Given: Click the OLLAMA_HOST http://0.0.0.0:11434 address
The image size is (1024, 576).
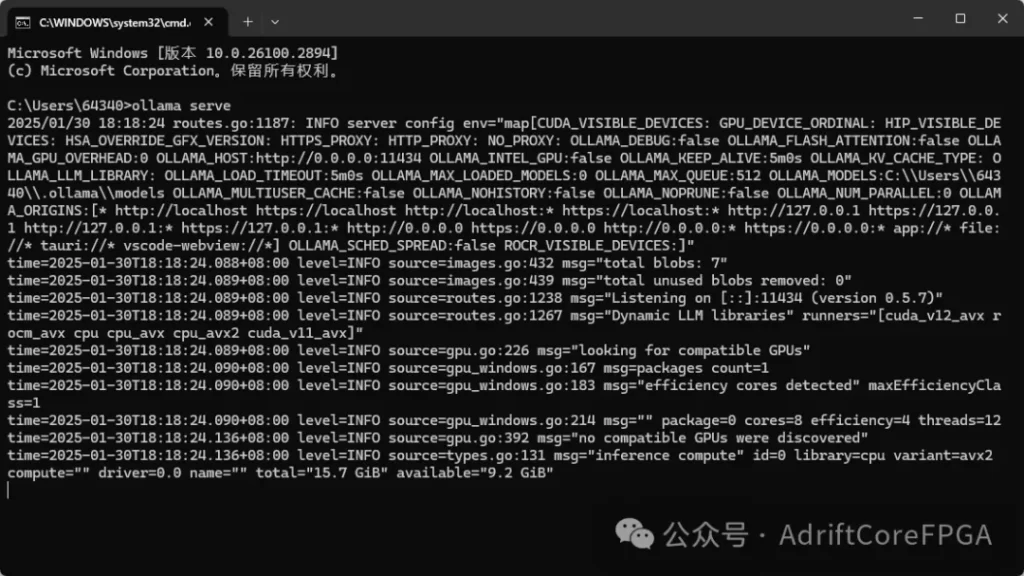Looking at the screenshot, I should (x=342, y=158).
